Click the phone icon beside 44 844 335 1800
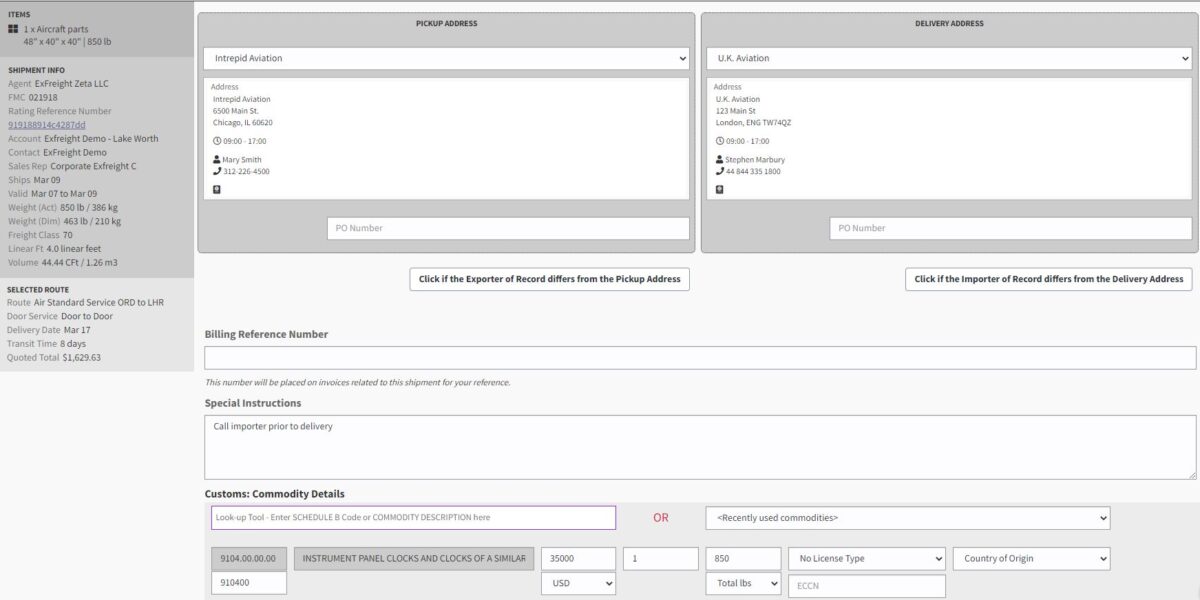The width and height of the screenshot is (1200, 600). (720, 172)
